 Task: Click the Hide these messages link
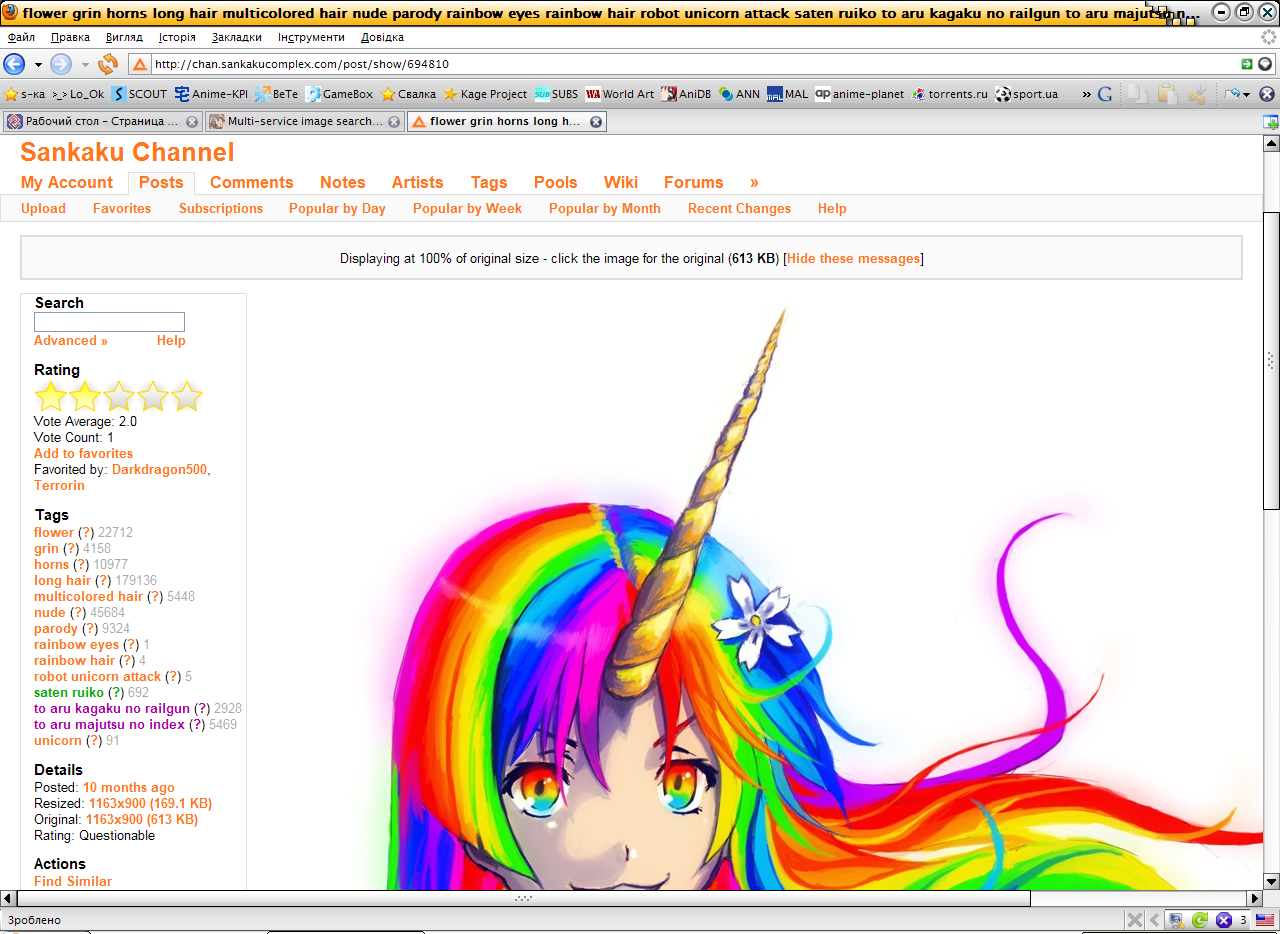click(852, 258)
